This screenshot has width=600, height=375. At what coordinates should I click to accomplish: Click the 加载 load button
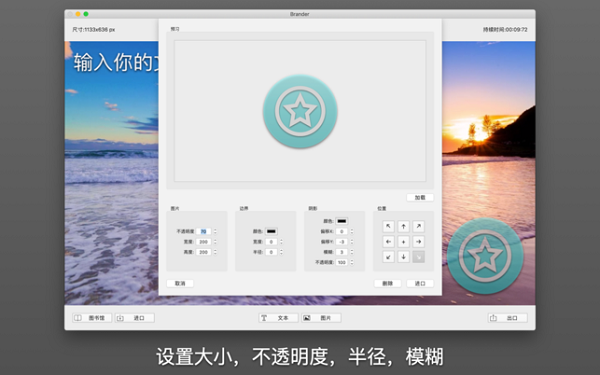tap(420, 197)
